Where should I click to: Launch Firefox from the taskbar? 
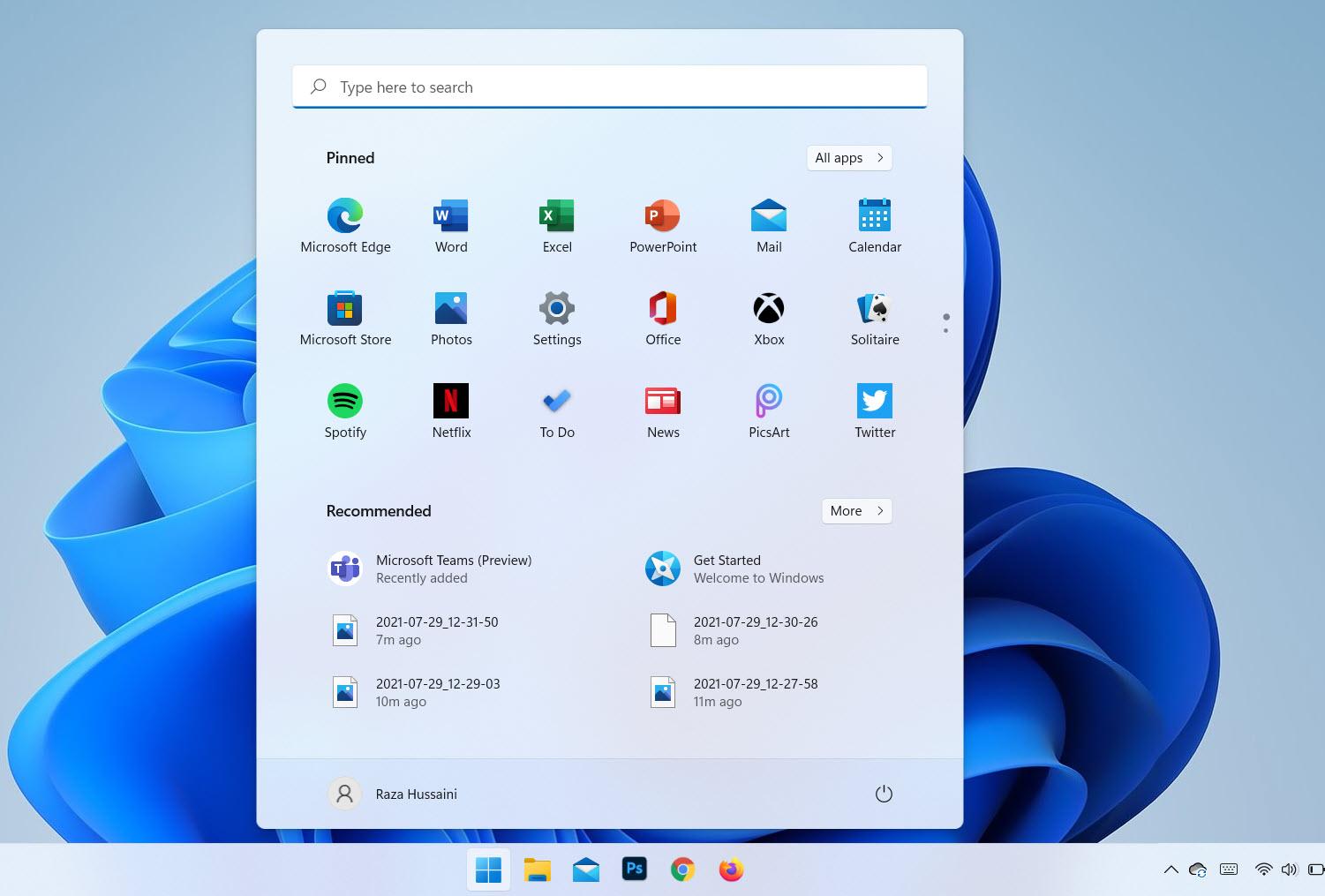(x=730, y=870)
